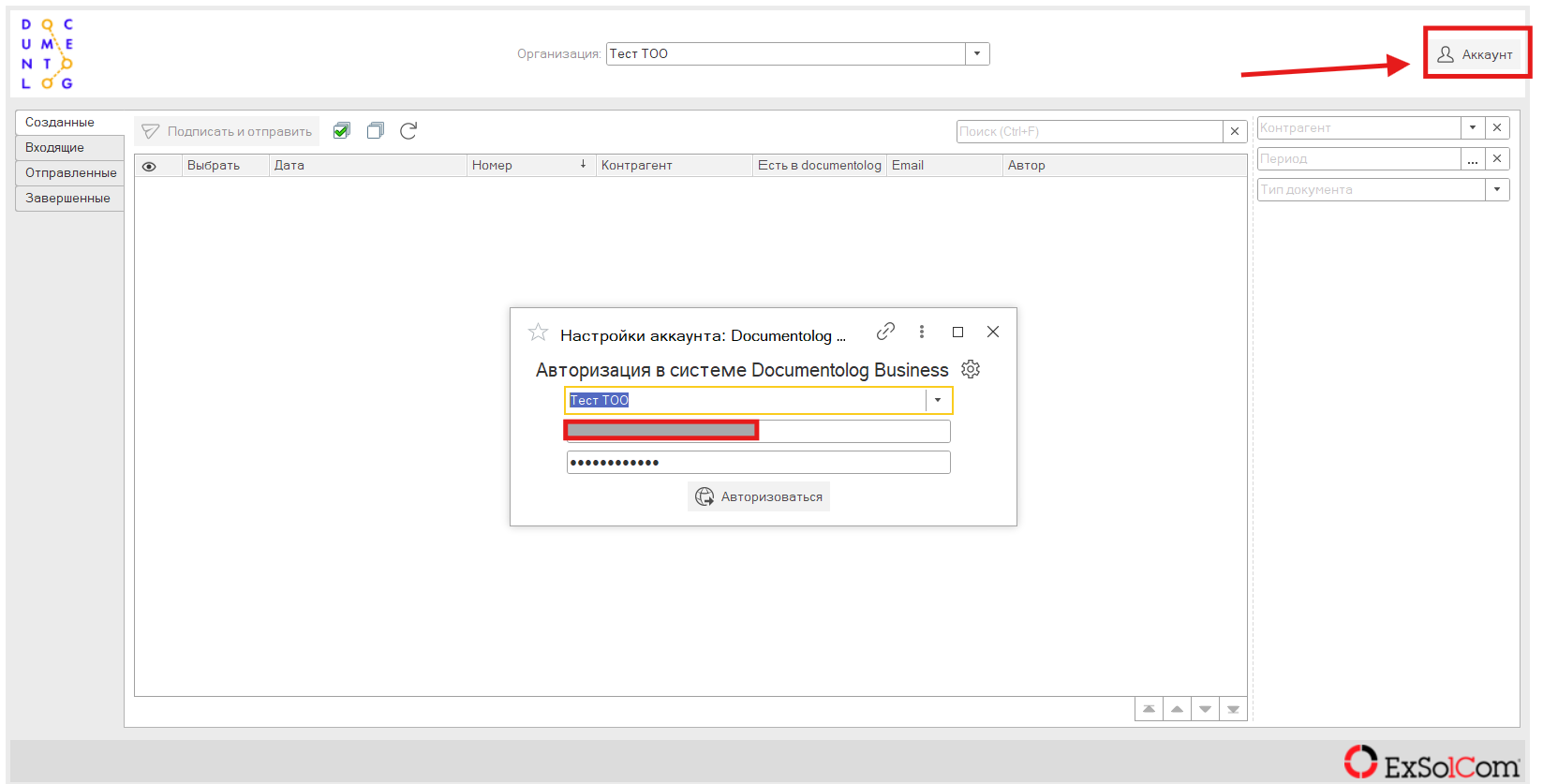
Task: Expand the Организация dropdown arrow
Action: click(x=977, y=53)
